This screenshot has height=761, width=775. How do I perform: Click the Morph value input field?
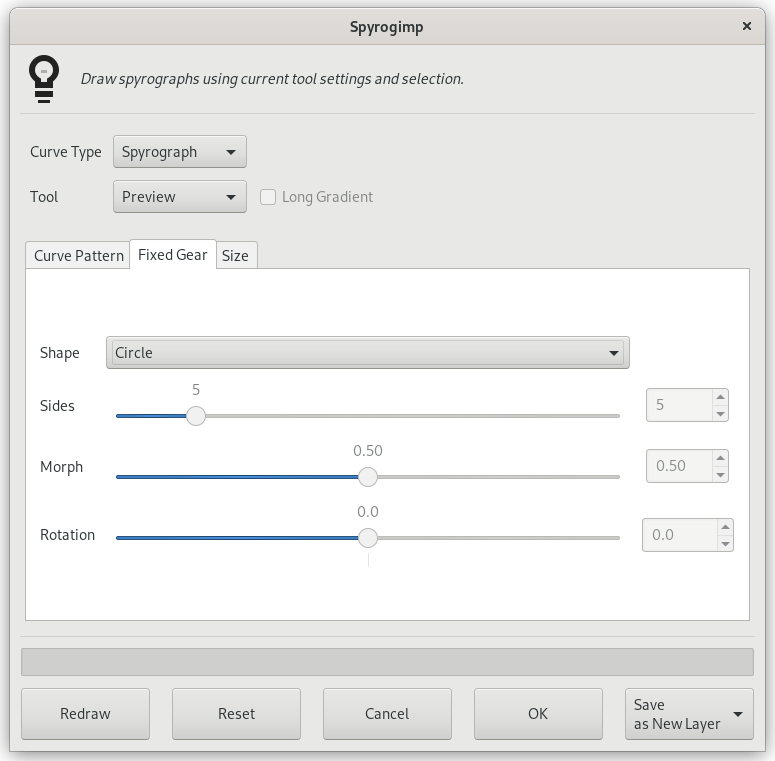point(679,466)
